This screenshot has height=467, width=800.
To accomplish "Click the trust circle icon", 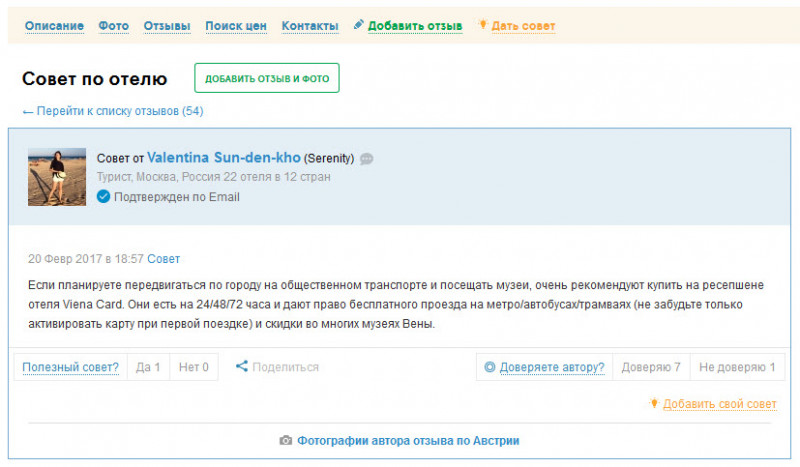I will coord(489,367).
